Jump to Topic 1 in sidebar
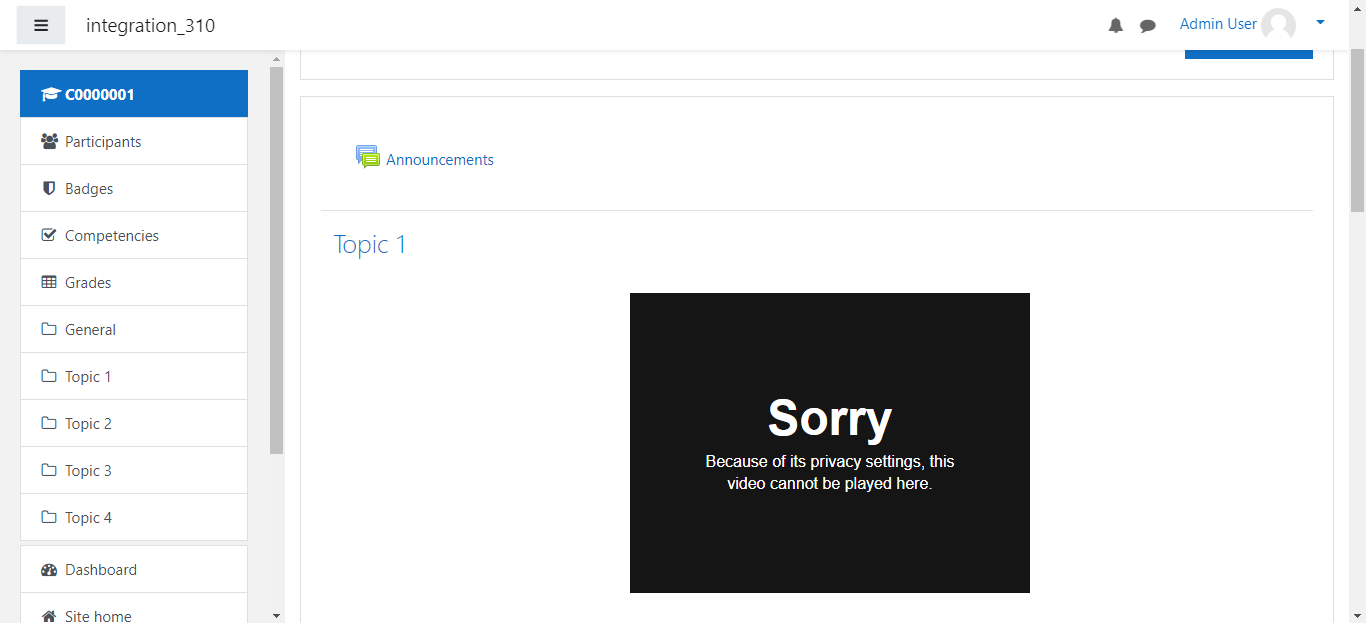The height and width of the screenshot is (623, 1366). tap(134, 376)
